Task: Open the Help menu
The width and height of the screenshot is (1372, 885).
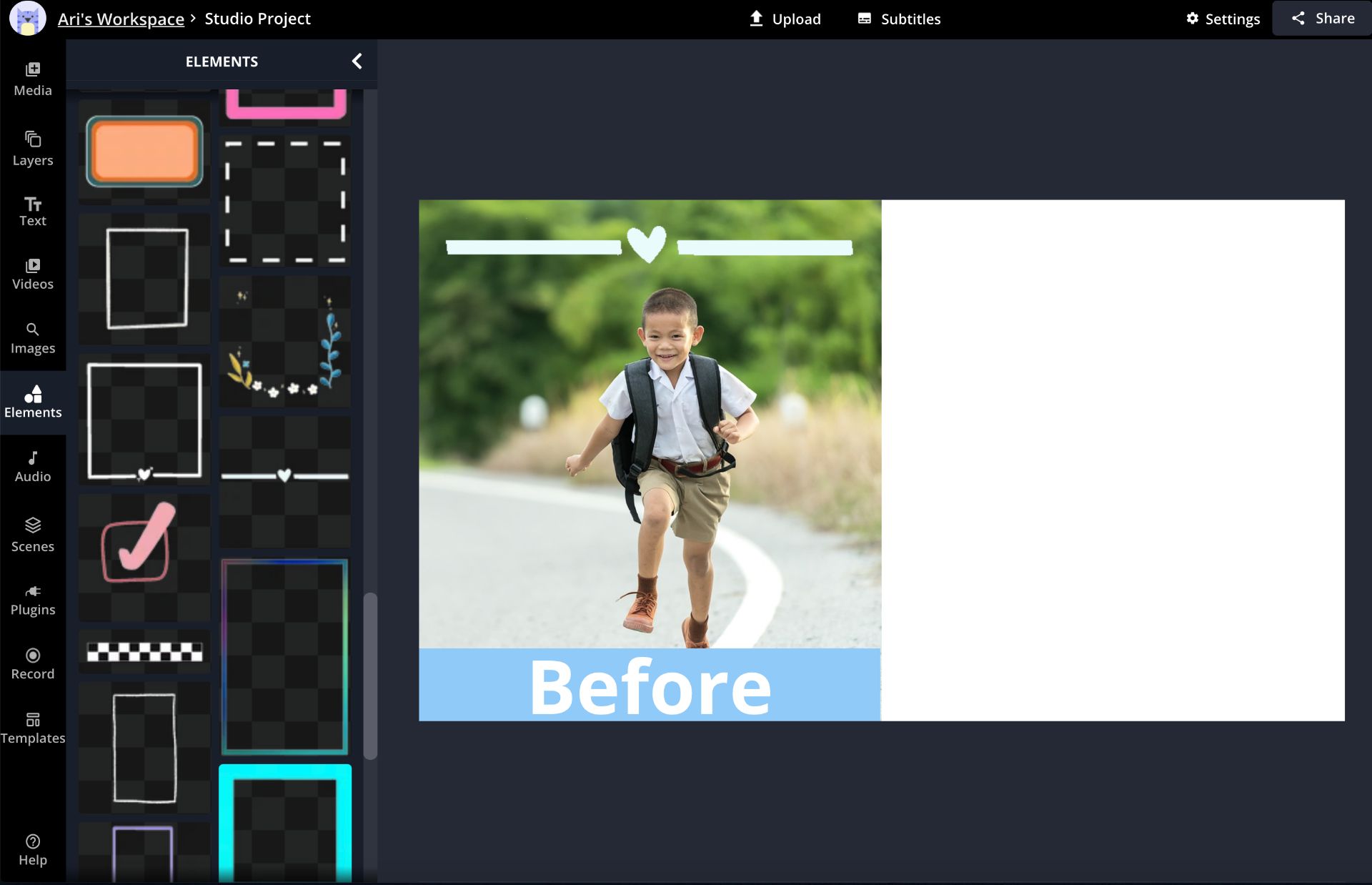Action: point(33,849)
